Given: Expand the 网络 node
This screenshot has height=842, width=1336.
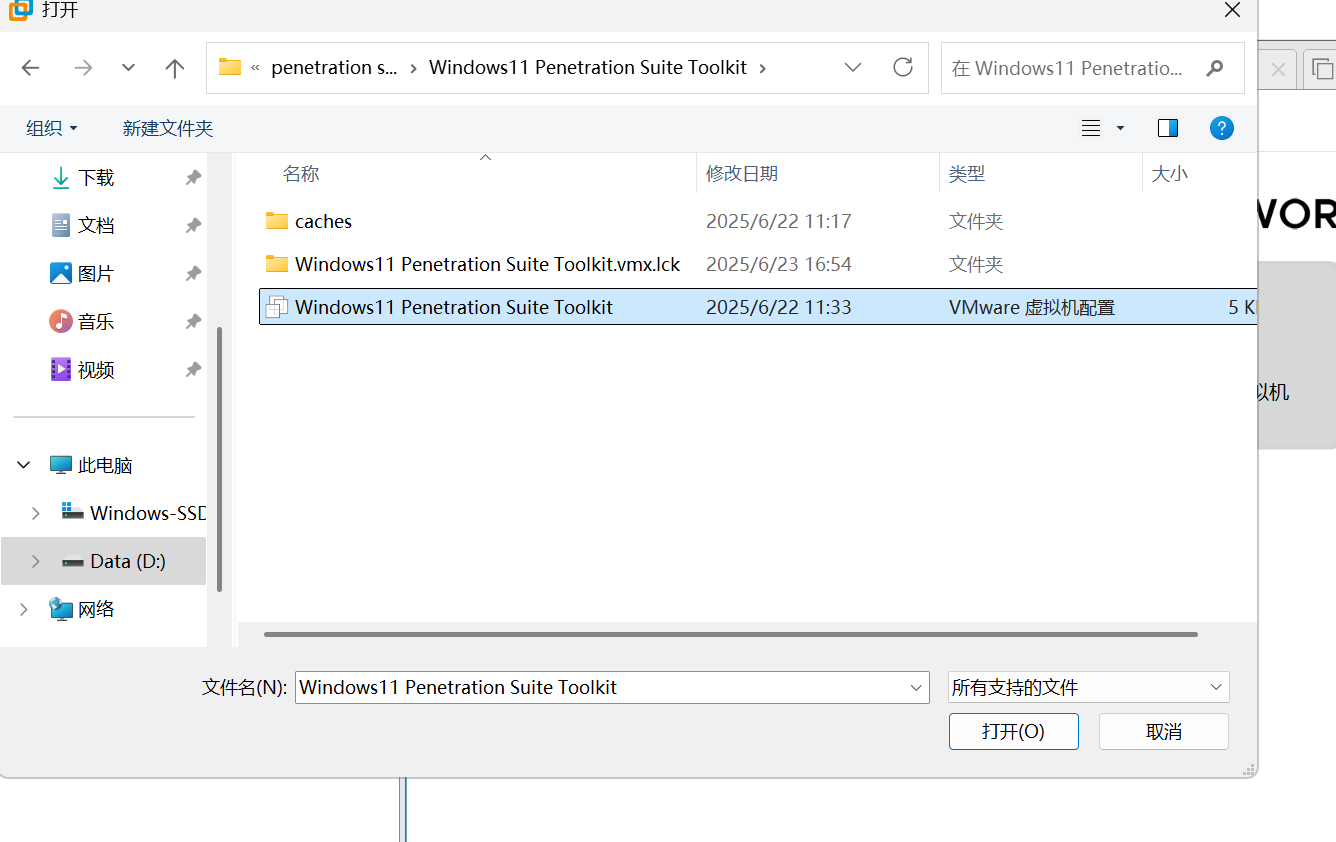Looking at the screenshot, I should click(x=23, y=609).
